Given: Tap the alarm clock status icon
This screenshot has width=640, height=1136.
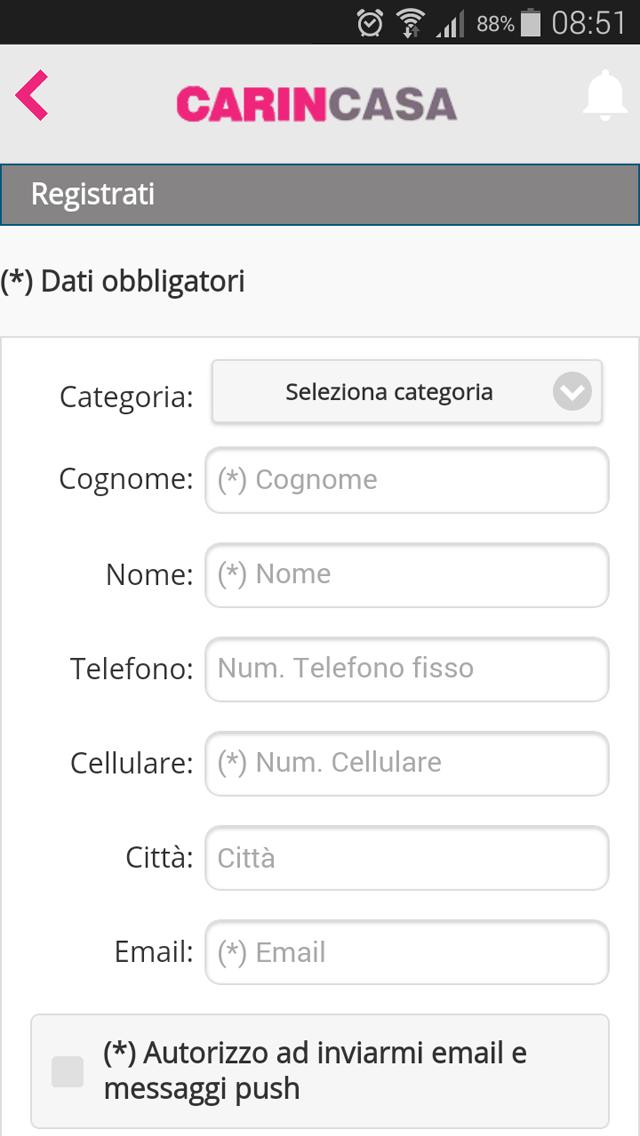Looking at the screenshot, I should tap(370, 23).
